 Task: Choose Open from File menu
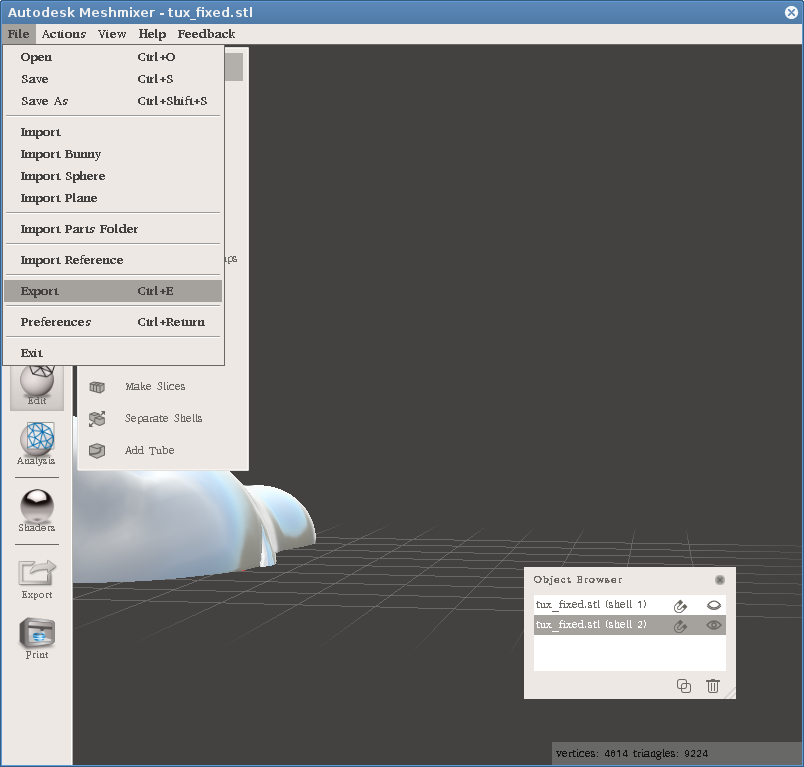113,57
